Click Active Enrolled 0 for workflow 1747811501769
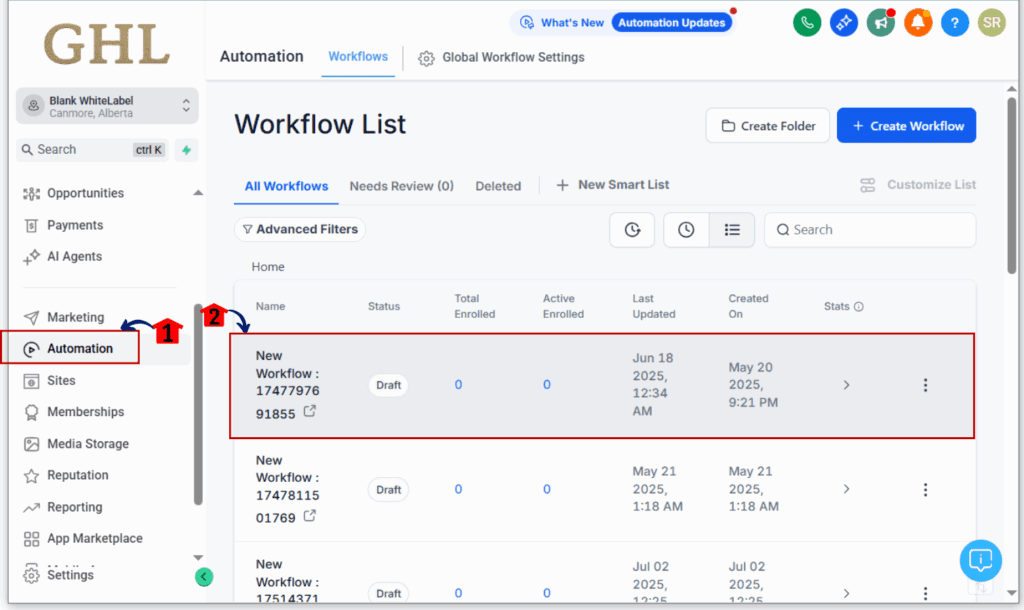This screenshot has width=1024, height=610. (547, 489)
